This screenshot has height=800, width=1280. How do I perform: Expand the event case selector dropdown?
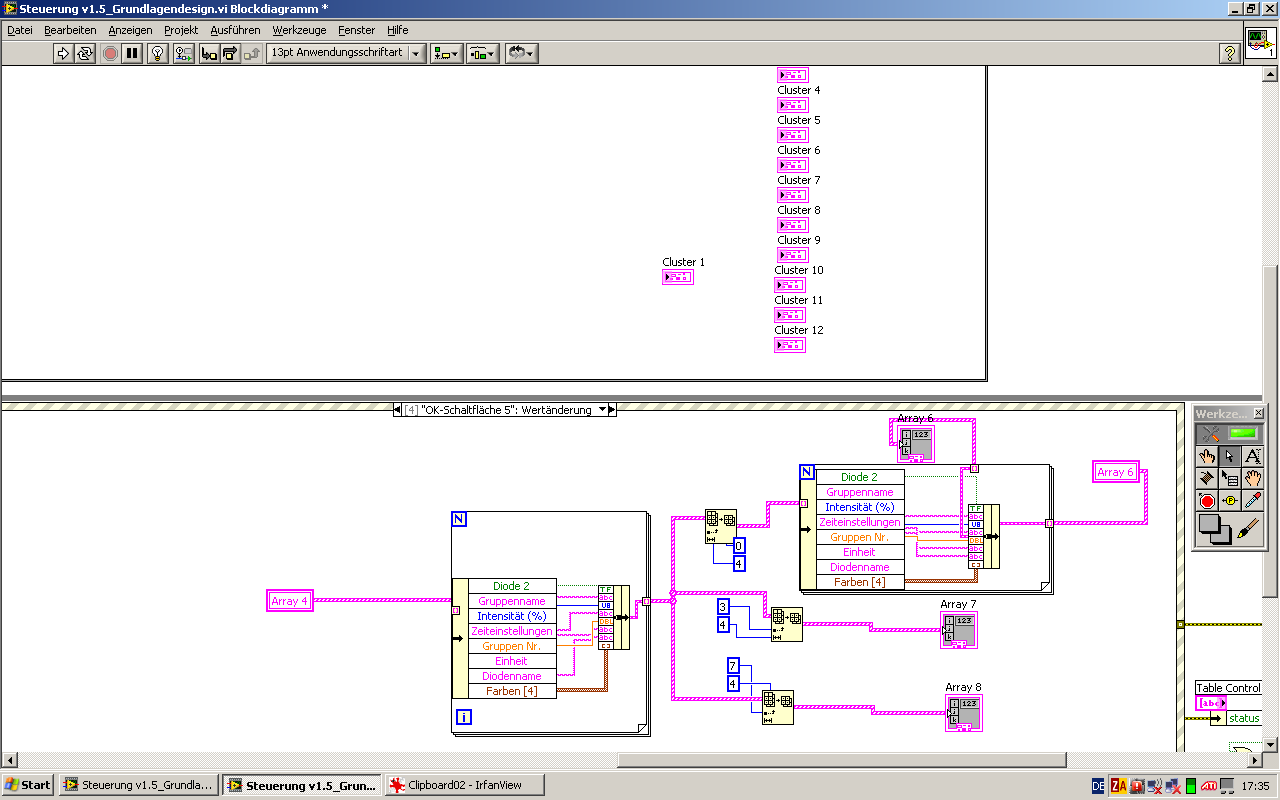[x=602, y=410]
